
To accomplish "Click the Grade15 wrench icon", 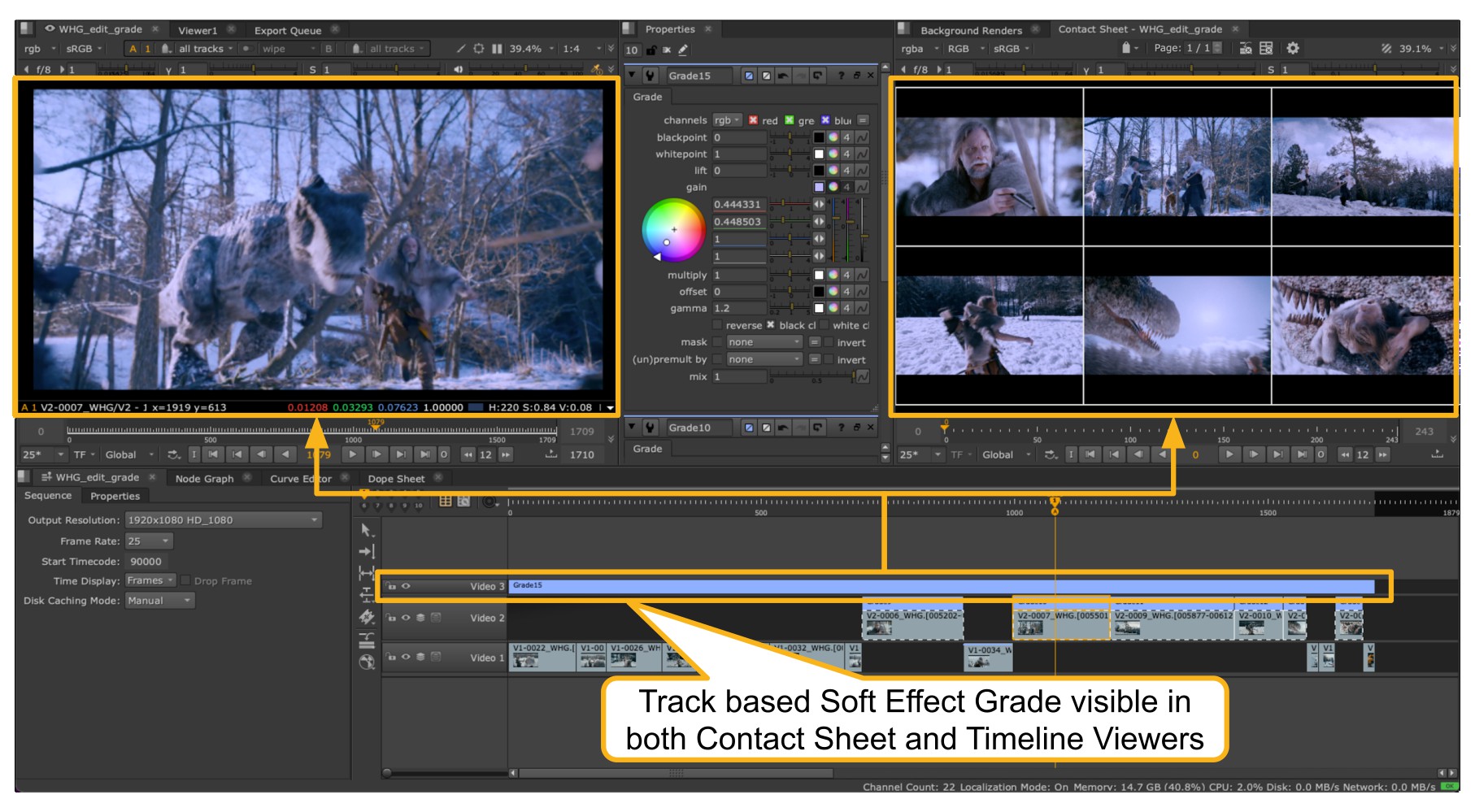I will pos(650,76).
